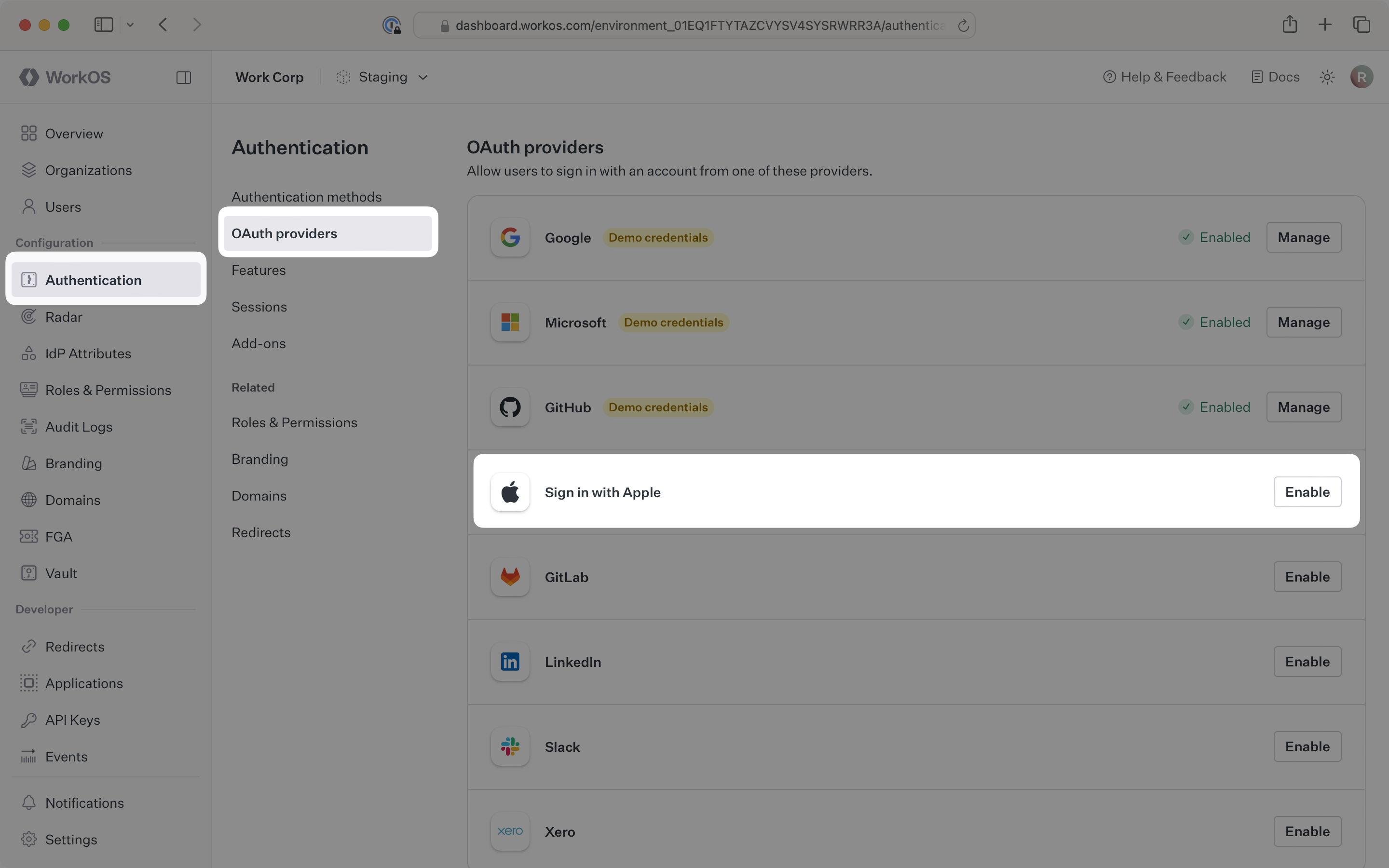Click the Notifications bell icon

29,802
